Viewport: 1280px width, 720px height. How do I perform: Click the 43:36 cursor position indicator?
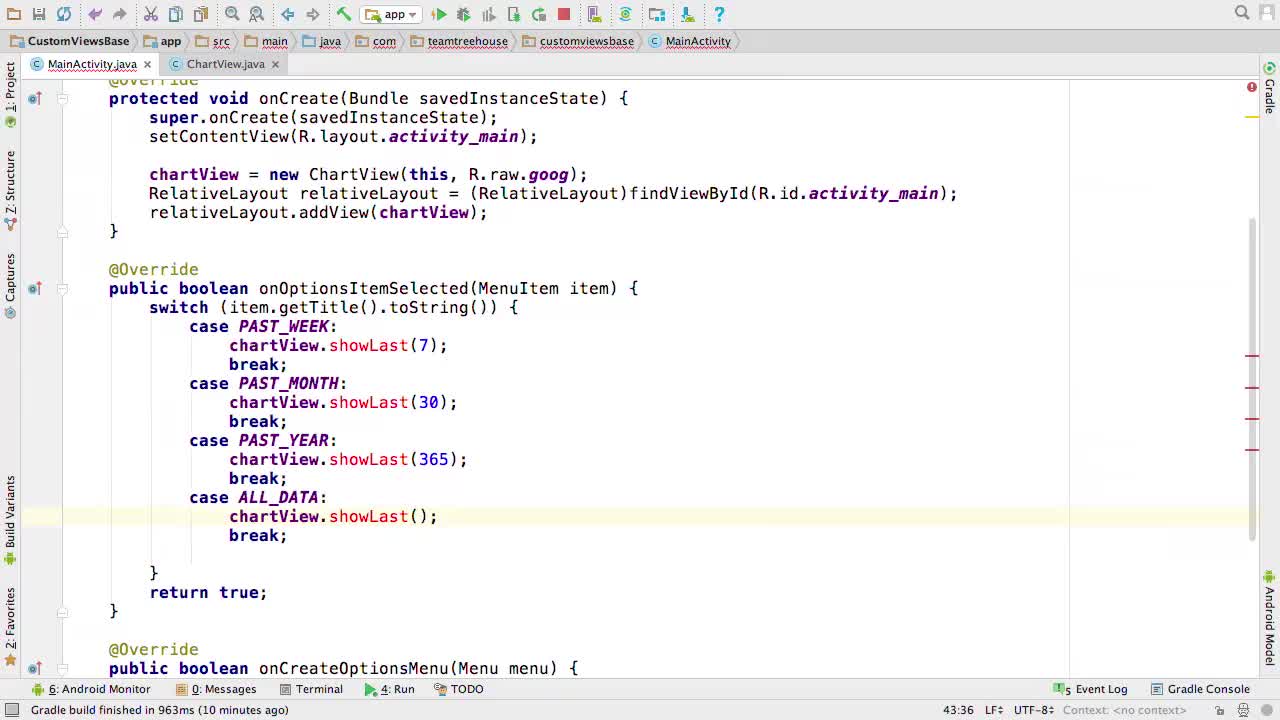[x=958, y=710]
